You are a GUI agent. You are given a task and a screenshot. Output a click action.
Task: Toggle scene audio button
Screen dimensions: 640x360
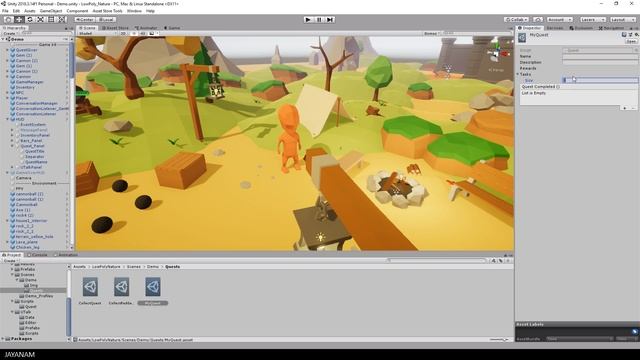143,33
